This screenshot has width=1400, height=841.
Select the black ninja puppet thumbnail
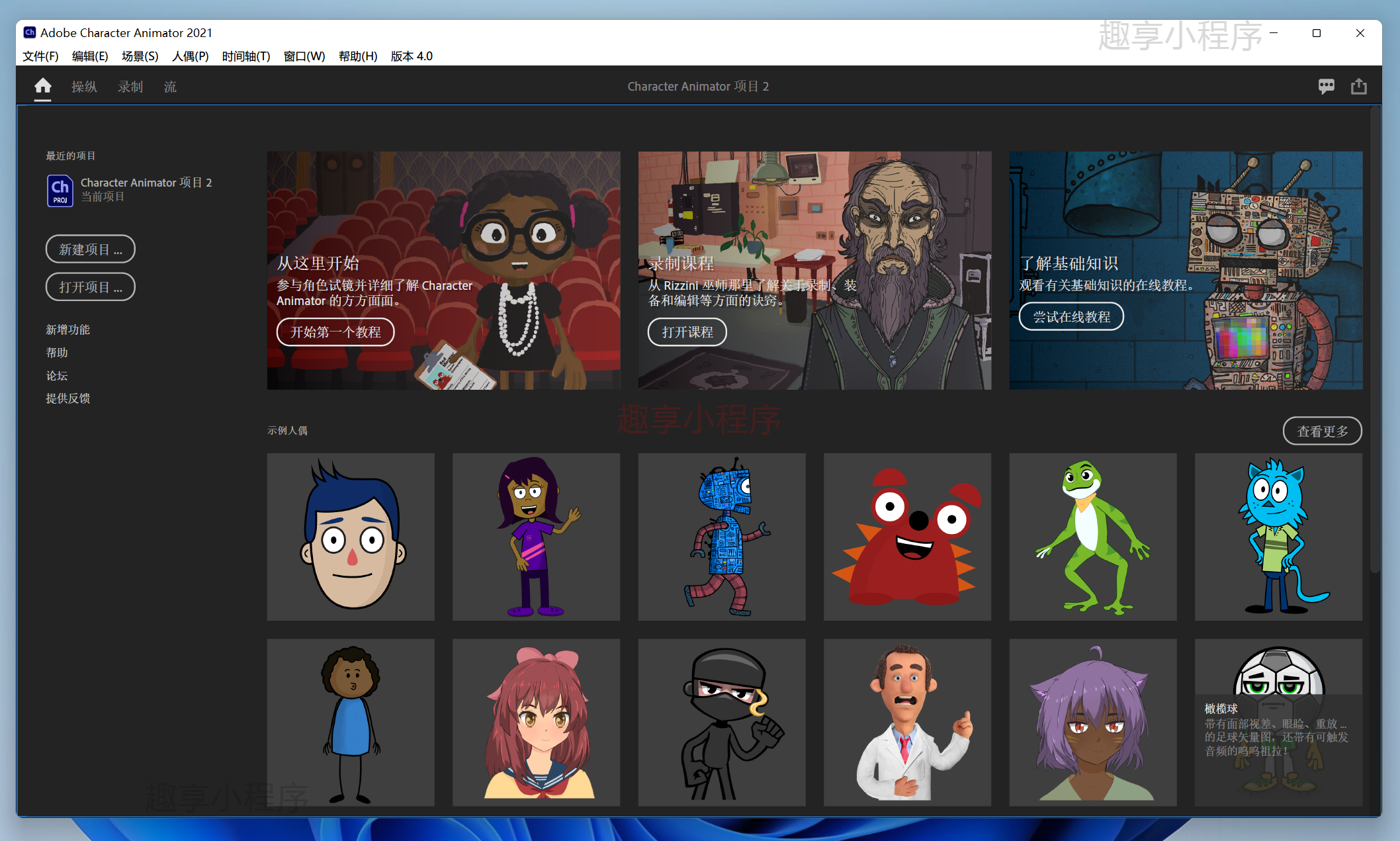722,722
